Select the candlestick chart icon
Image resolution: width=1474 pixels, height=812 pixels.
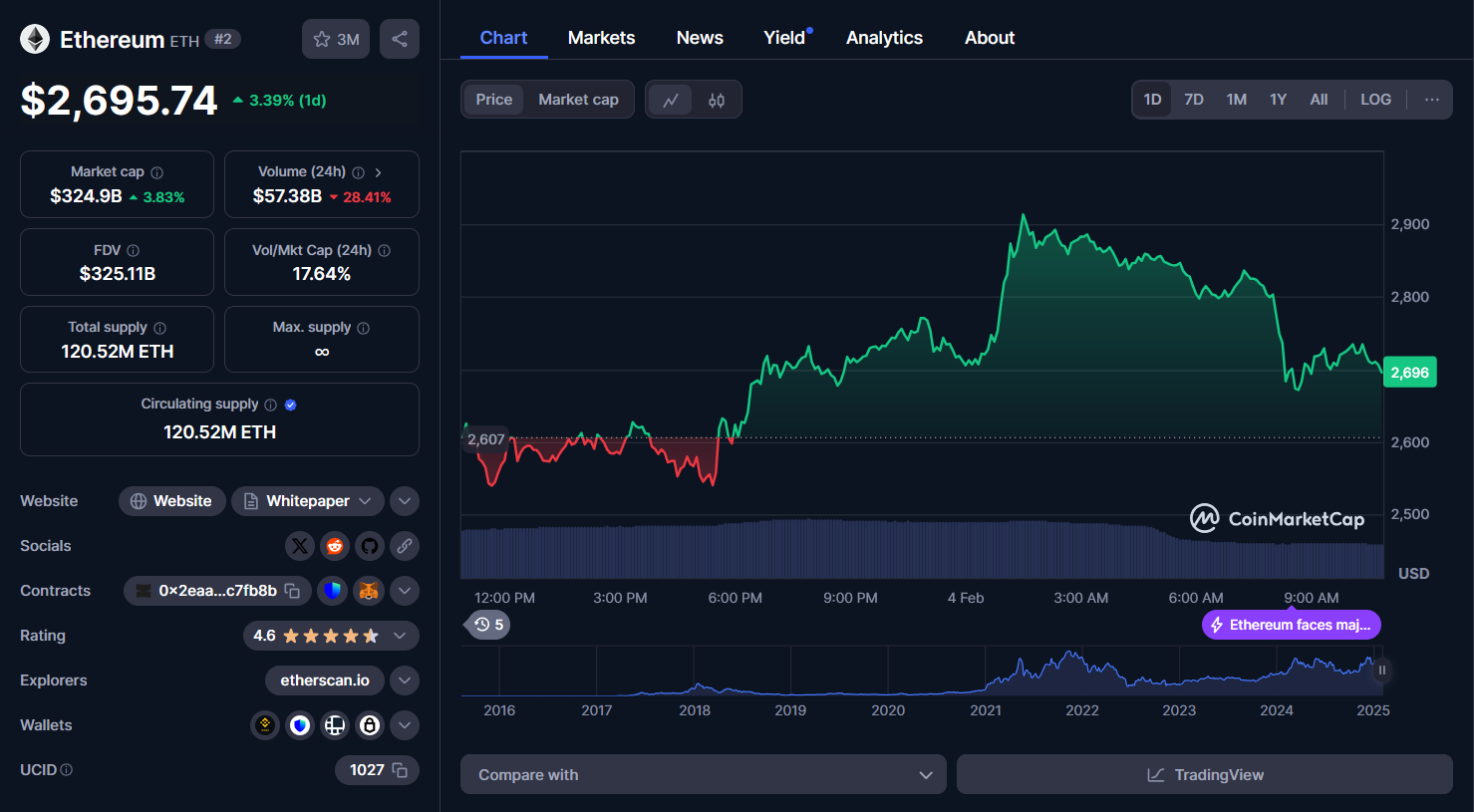(x=717, y=99)
